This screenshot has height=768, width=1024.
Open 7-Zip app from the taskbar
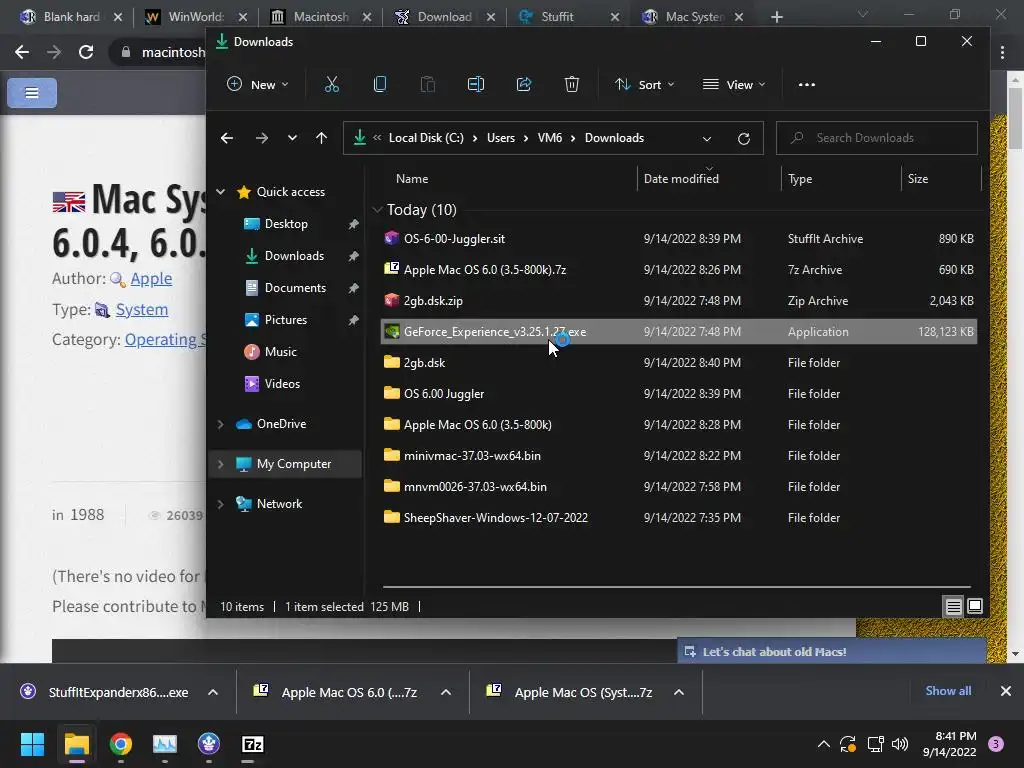[253, 744]
